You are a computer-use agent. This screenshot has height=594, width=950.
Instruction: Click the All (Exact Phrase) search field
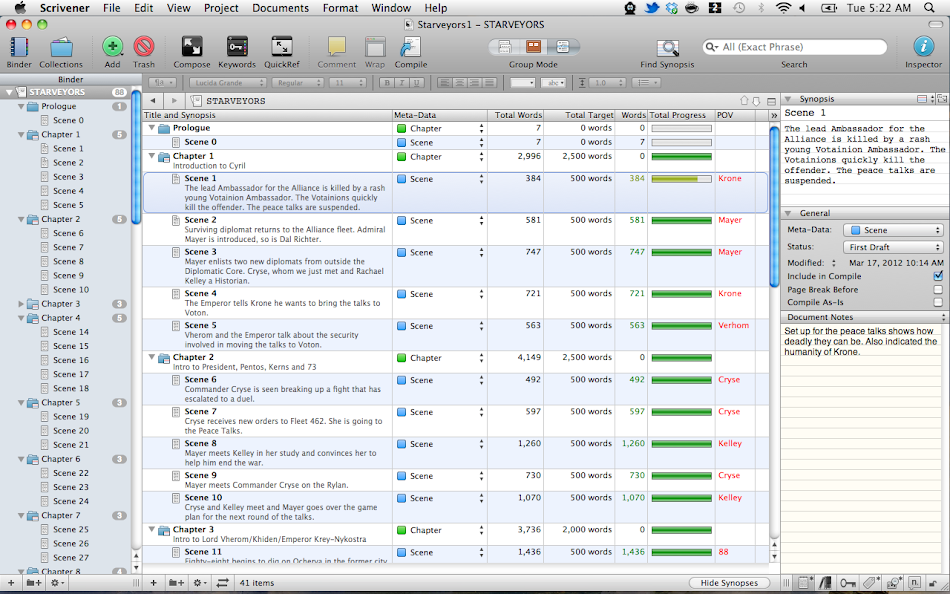[794, 47]
